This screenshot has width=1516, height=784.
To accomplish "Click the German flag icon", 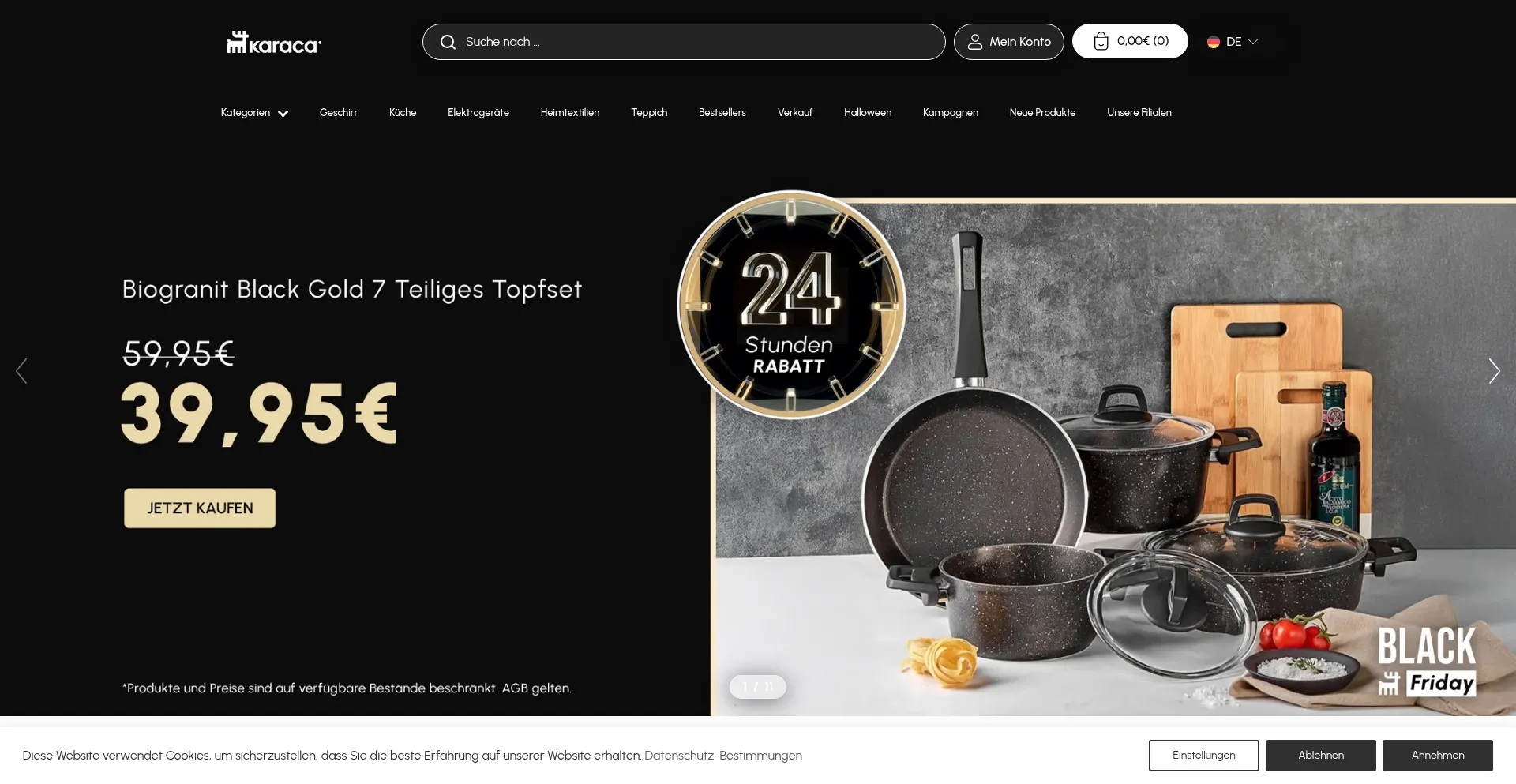I will click(x=1214, y=42).
